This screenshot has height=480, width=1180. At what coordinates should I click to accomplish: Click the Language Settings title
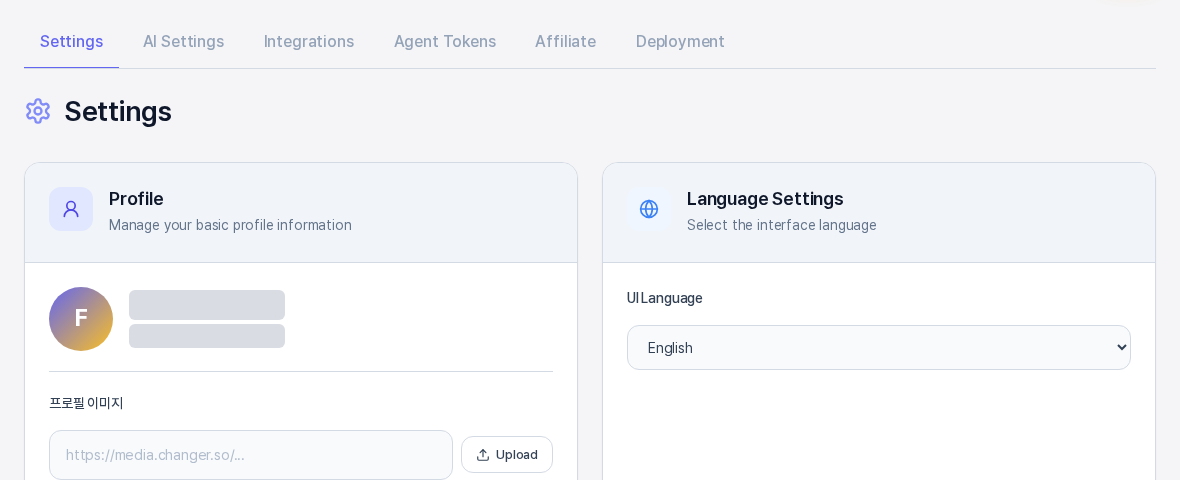tap(765, 199)
